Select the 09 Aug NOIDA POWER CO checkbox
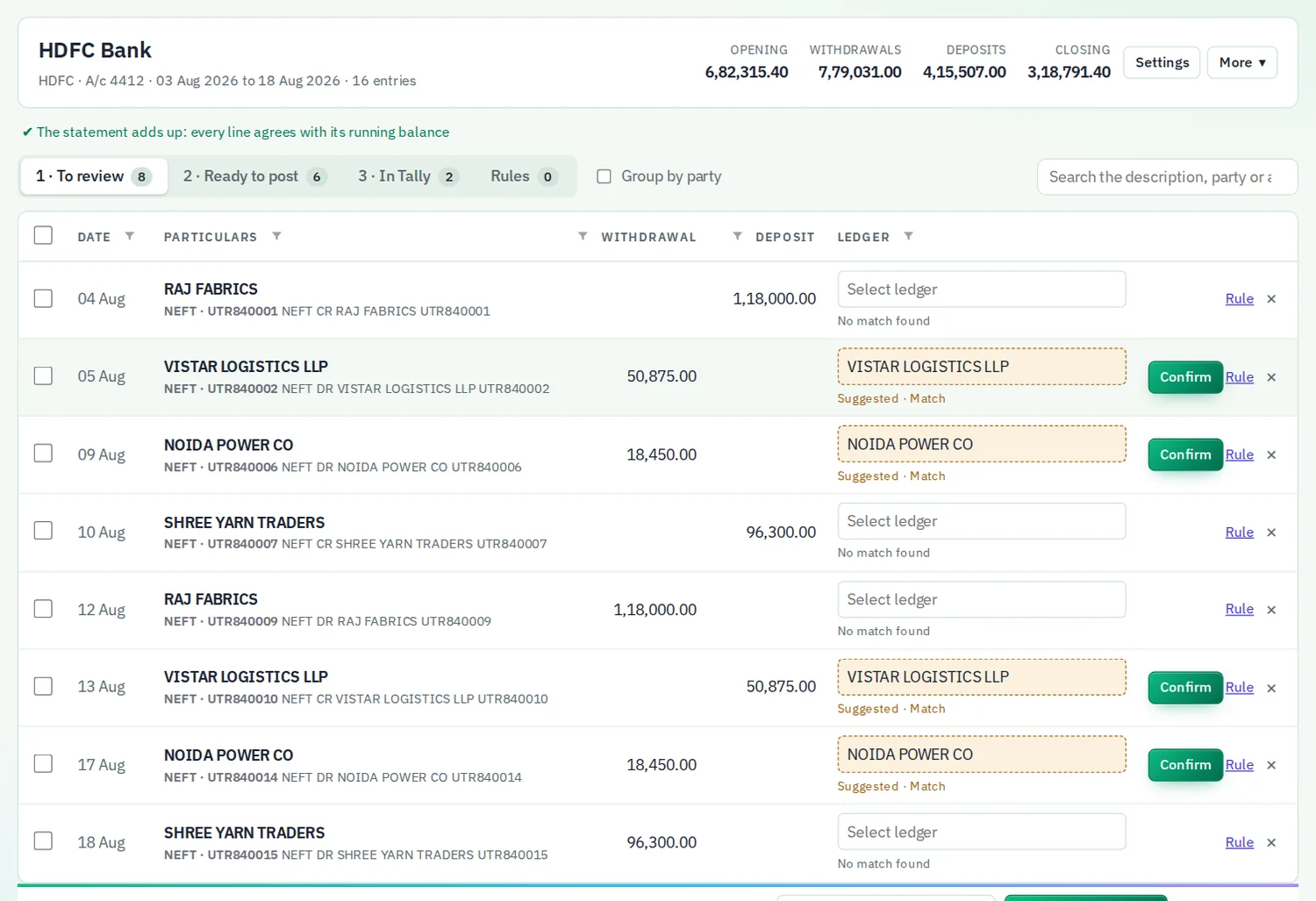The image size is (1316, 901). click(43, 453)
